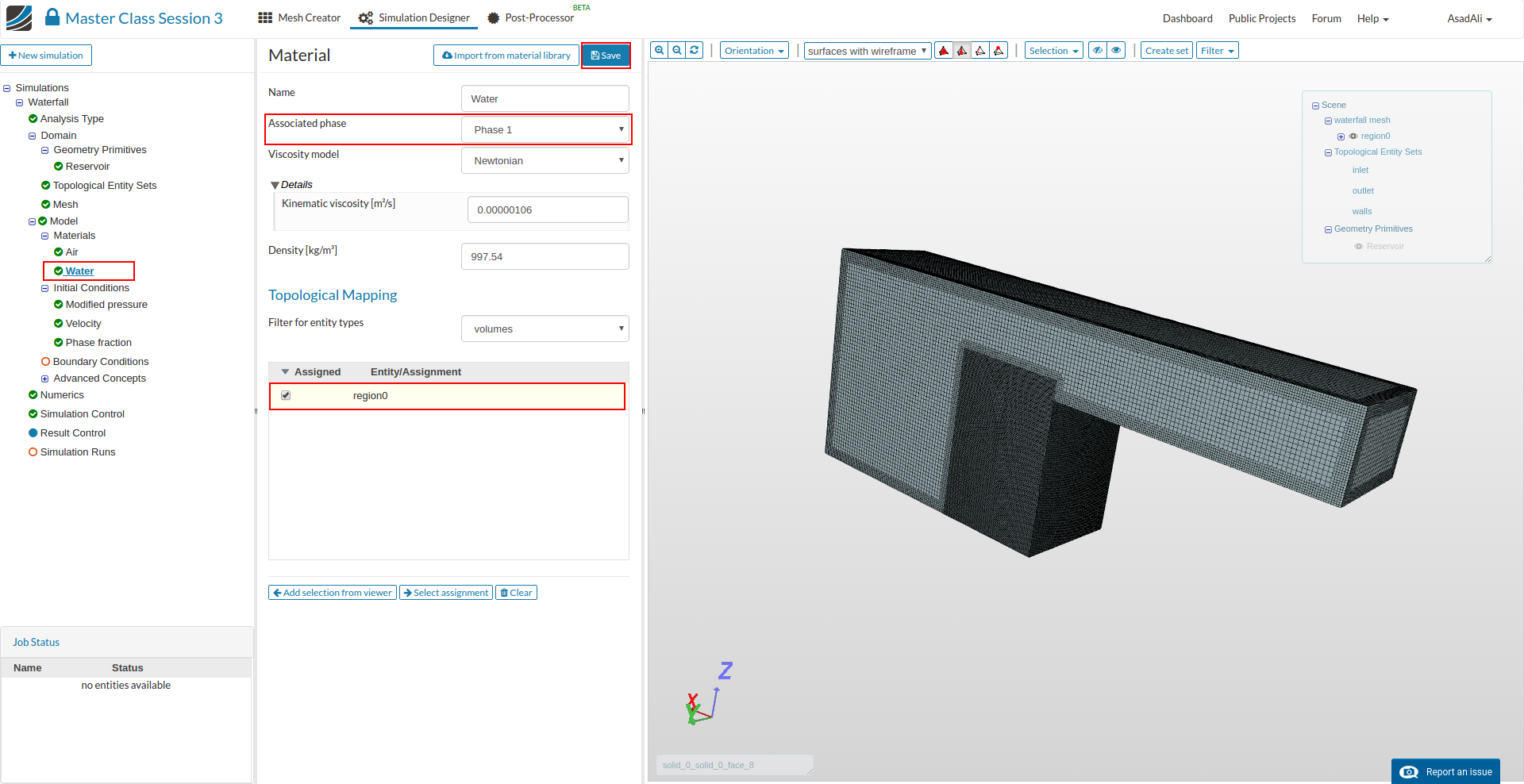
Task: Save the material settings
Action: tap(606, 56)
